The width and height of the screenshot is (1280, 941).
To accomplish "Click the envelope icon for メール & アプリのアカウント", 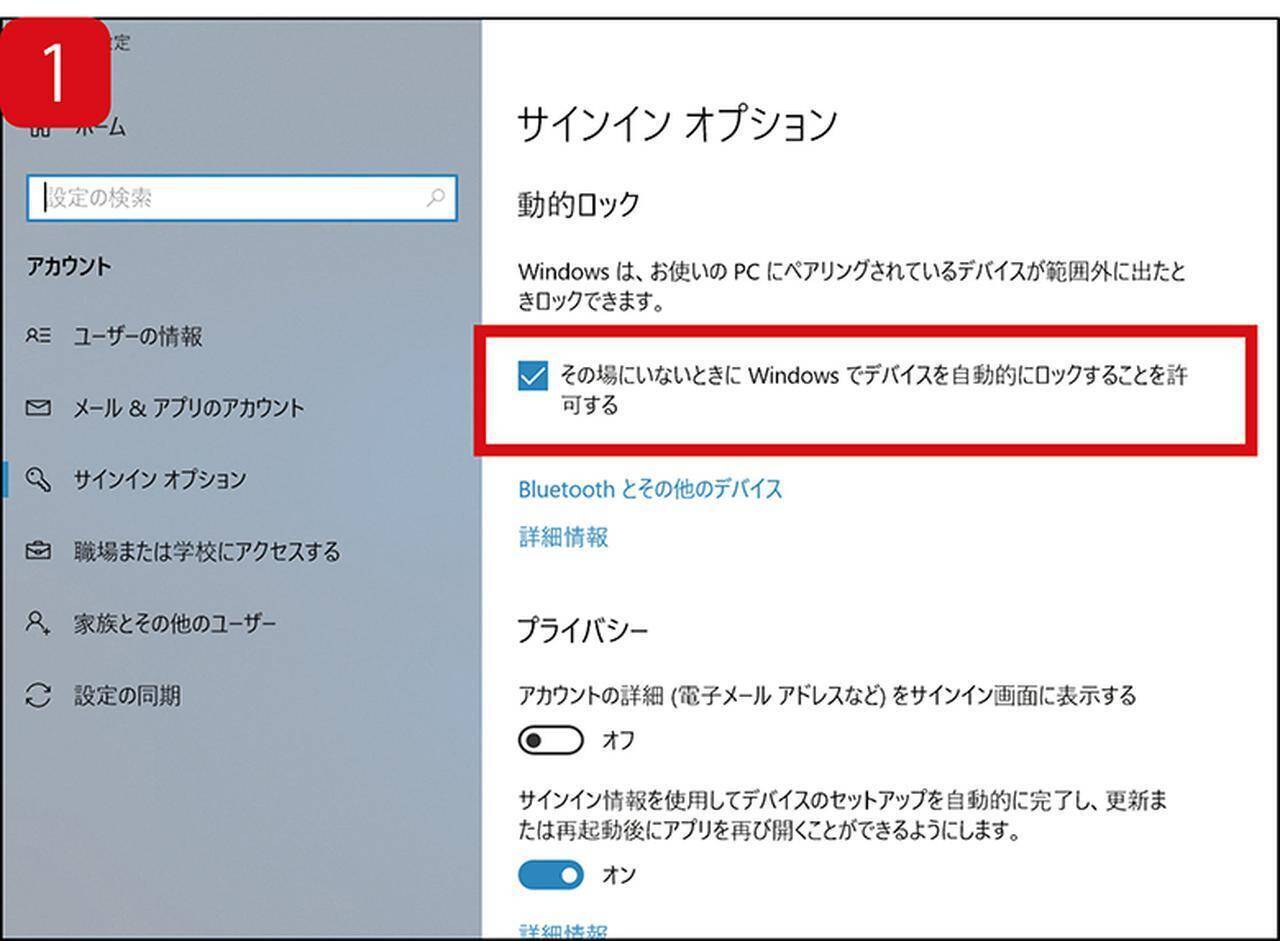I will tap(38, 408).
